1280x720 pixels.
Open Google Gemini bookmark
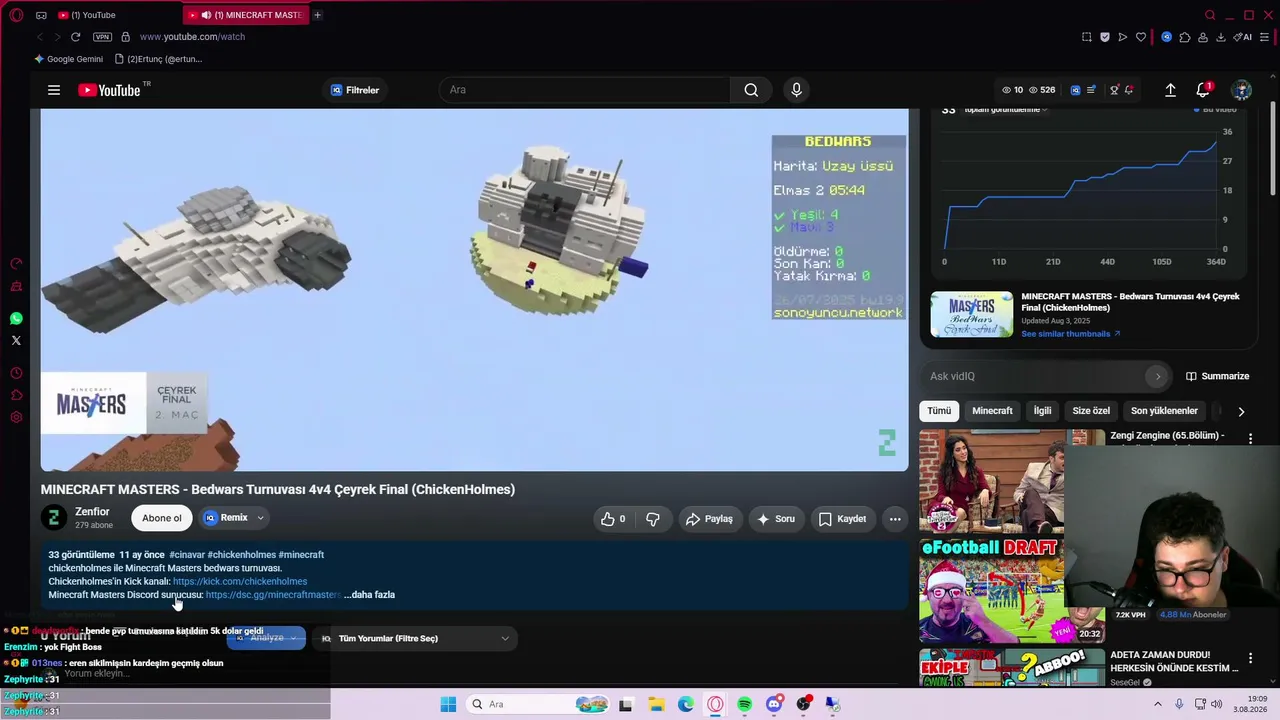(x=68, y=59)
